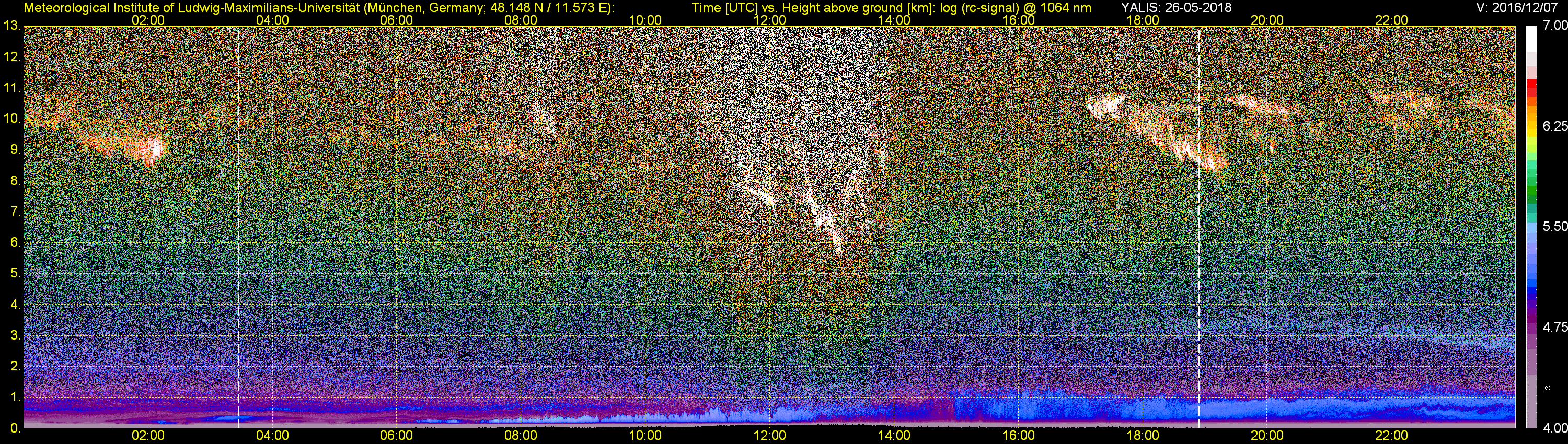The image size is (1568, 444).
Task: Pick the 18:00 label on the bottom time axis
Action: [1143, 436]
